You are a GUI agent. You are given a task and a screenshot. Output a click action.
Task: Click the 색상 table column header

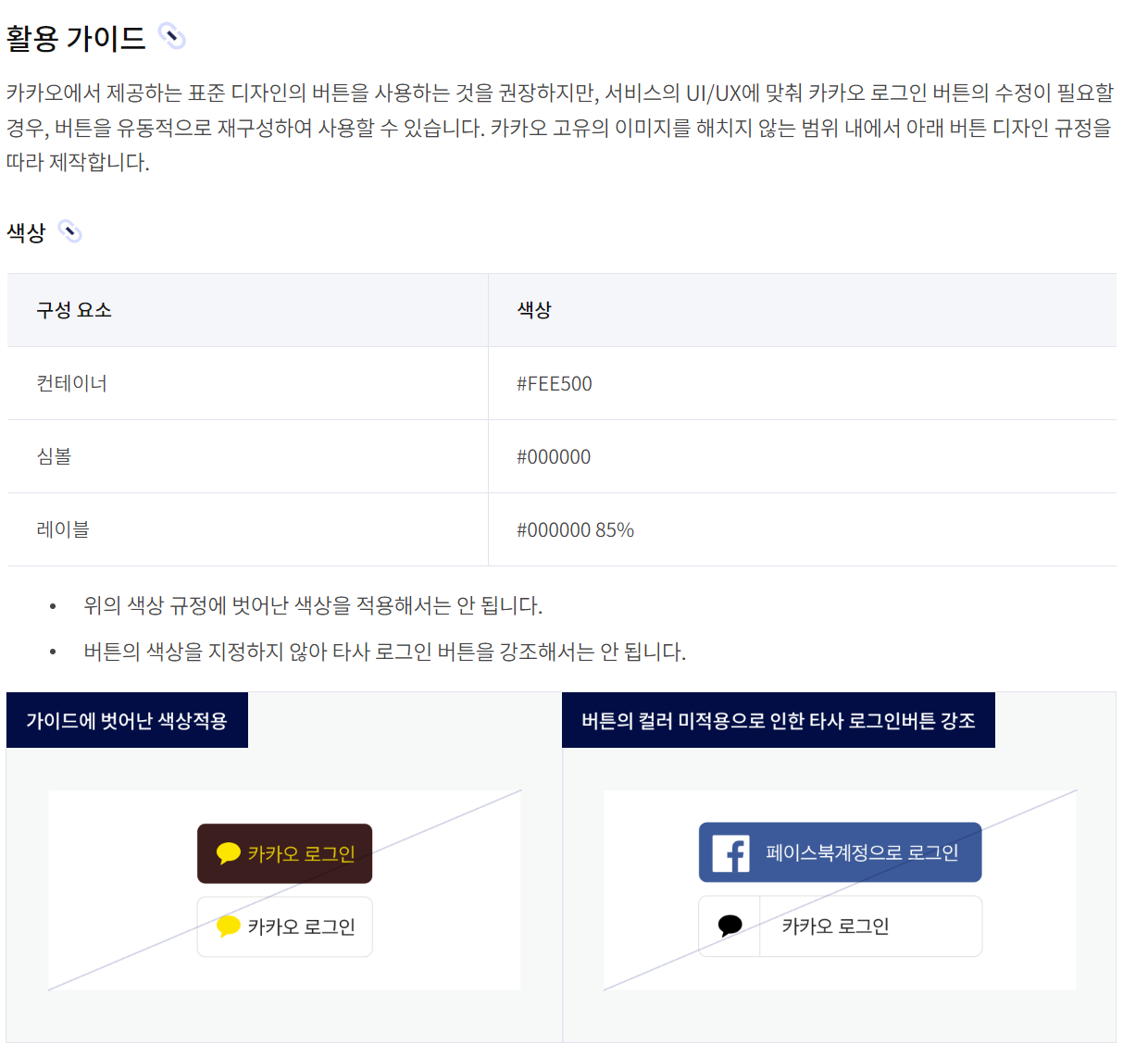click(x=802, y=310)
